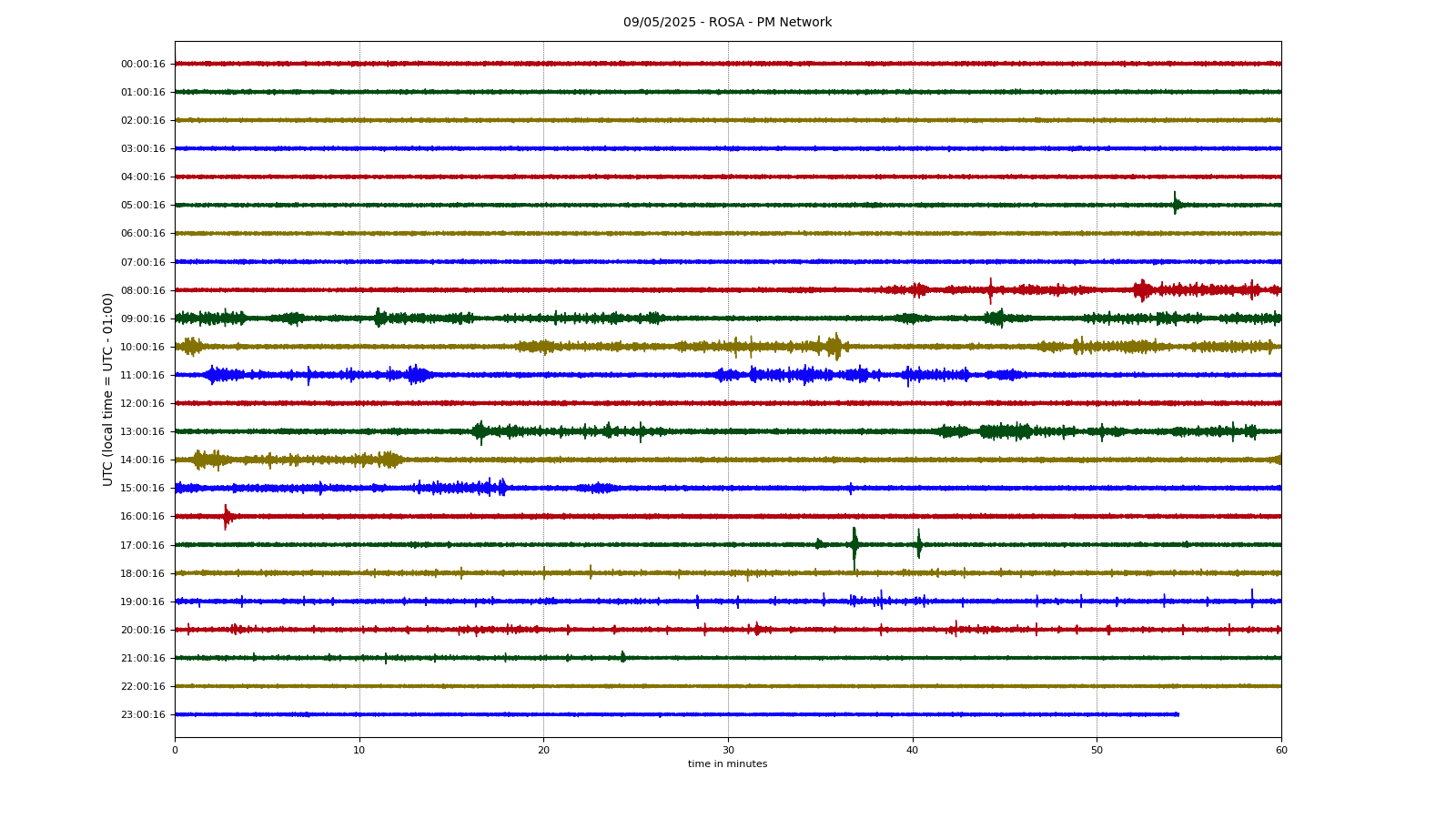Select the 06:00:16 row label
Viewport: 1456px width, 819px height.
143,233
